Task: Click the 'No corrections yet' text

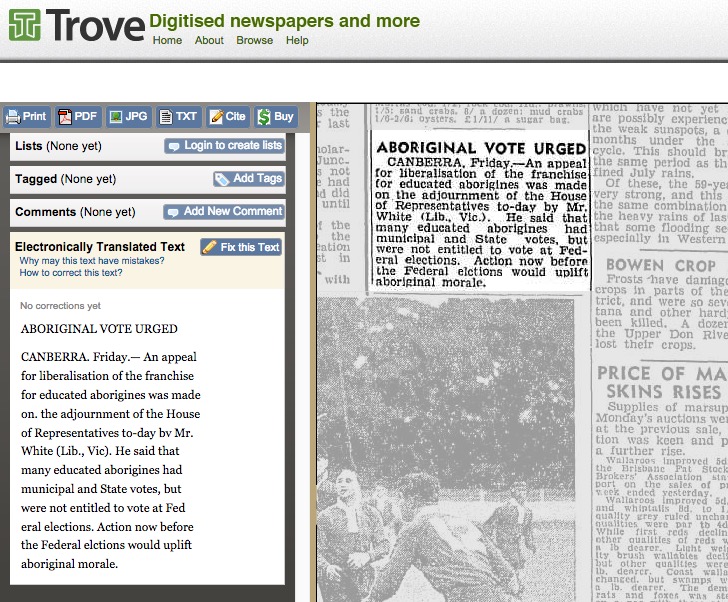Action: click(x=60, y=306)
